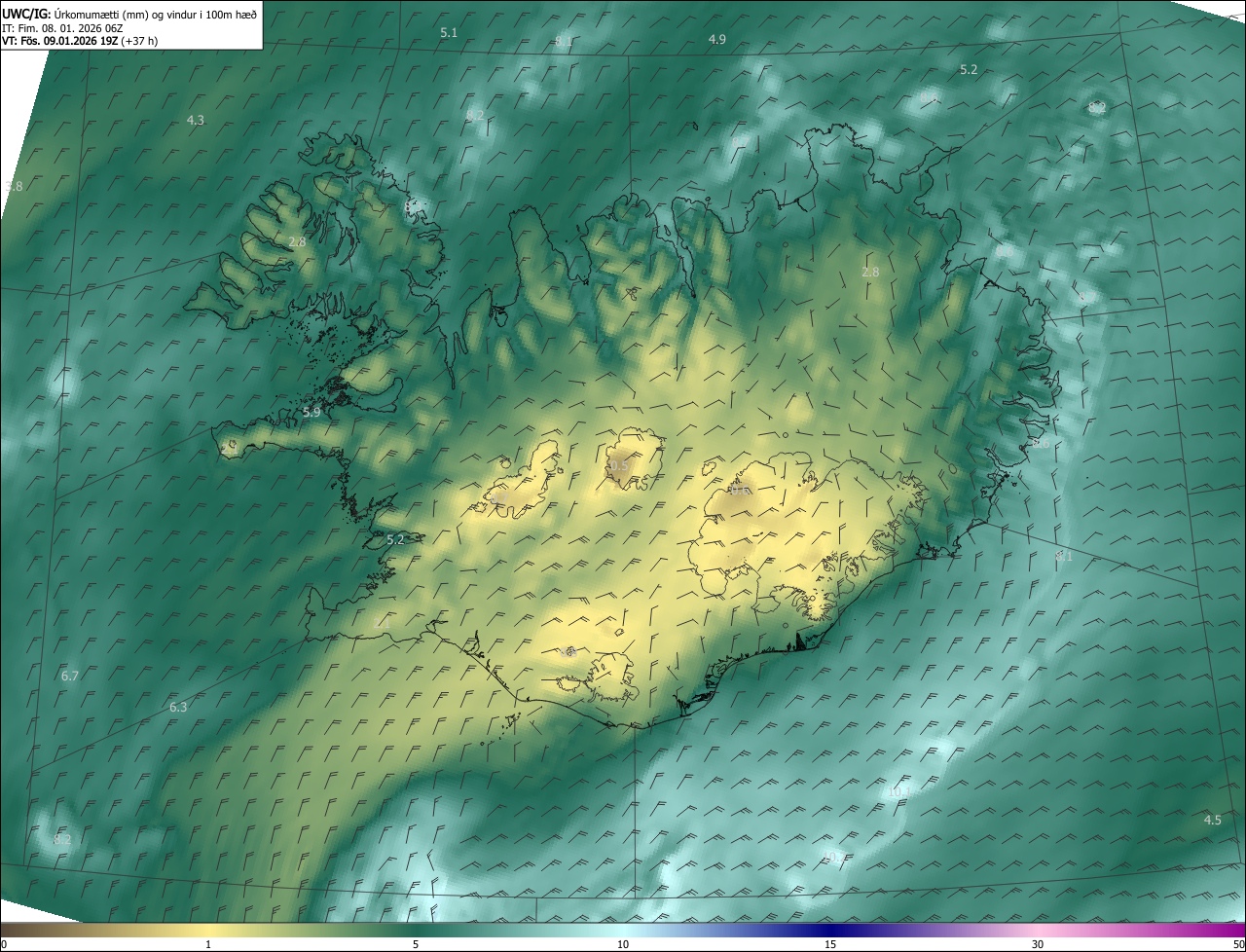The height and width of the screenshot is (952, 1246).
Task: Click the 6.7 value label on the map
Action: pyautogui.click(x=69, y=675)
